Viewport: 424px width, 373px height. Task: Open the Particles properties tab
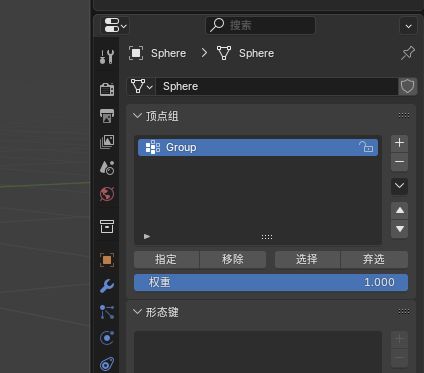pos(107,312)
